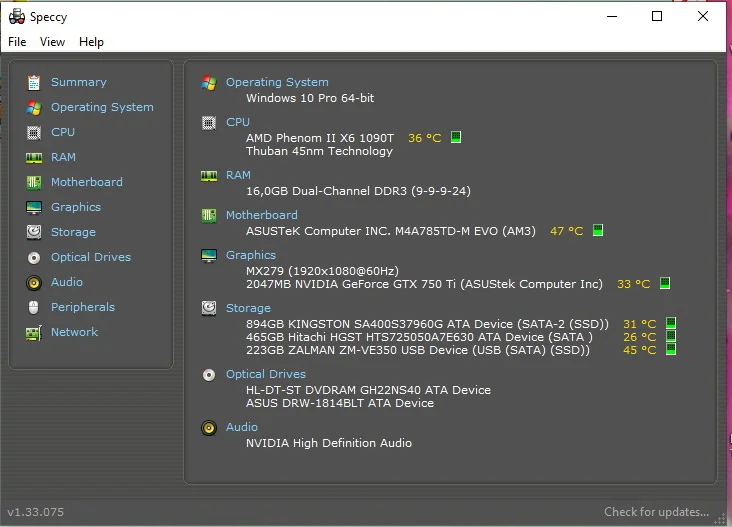
Task: Click the NVIDIA High Definition Audio text
Action: 329,443
